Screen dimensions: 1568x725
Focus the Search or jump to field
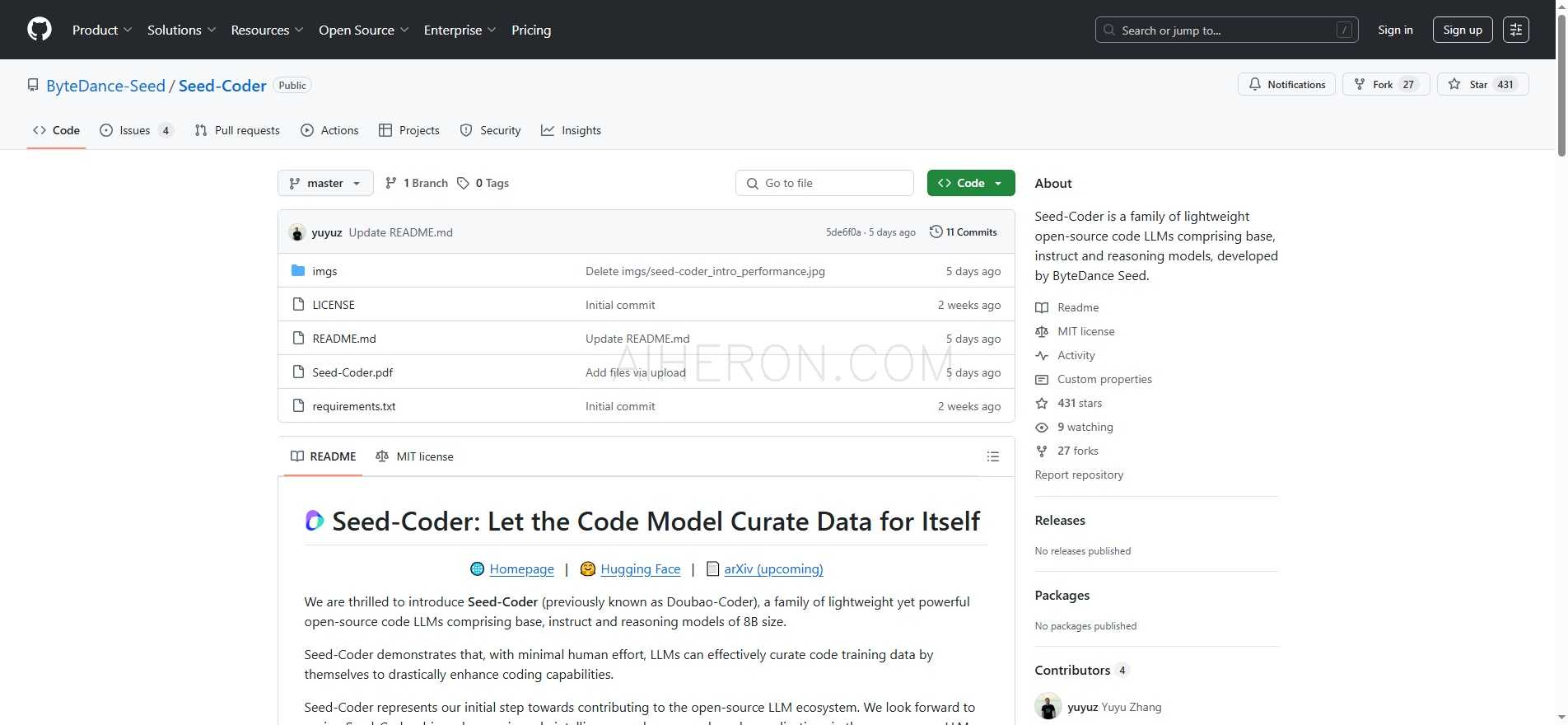[x=1226, y=30]
